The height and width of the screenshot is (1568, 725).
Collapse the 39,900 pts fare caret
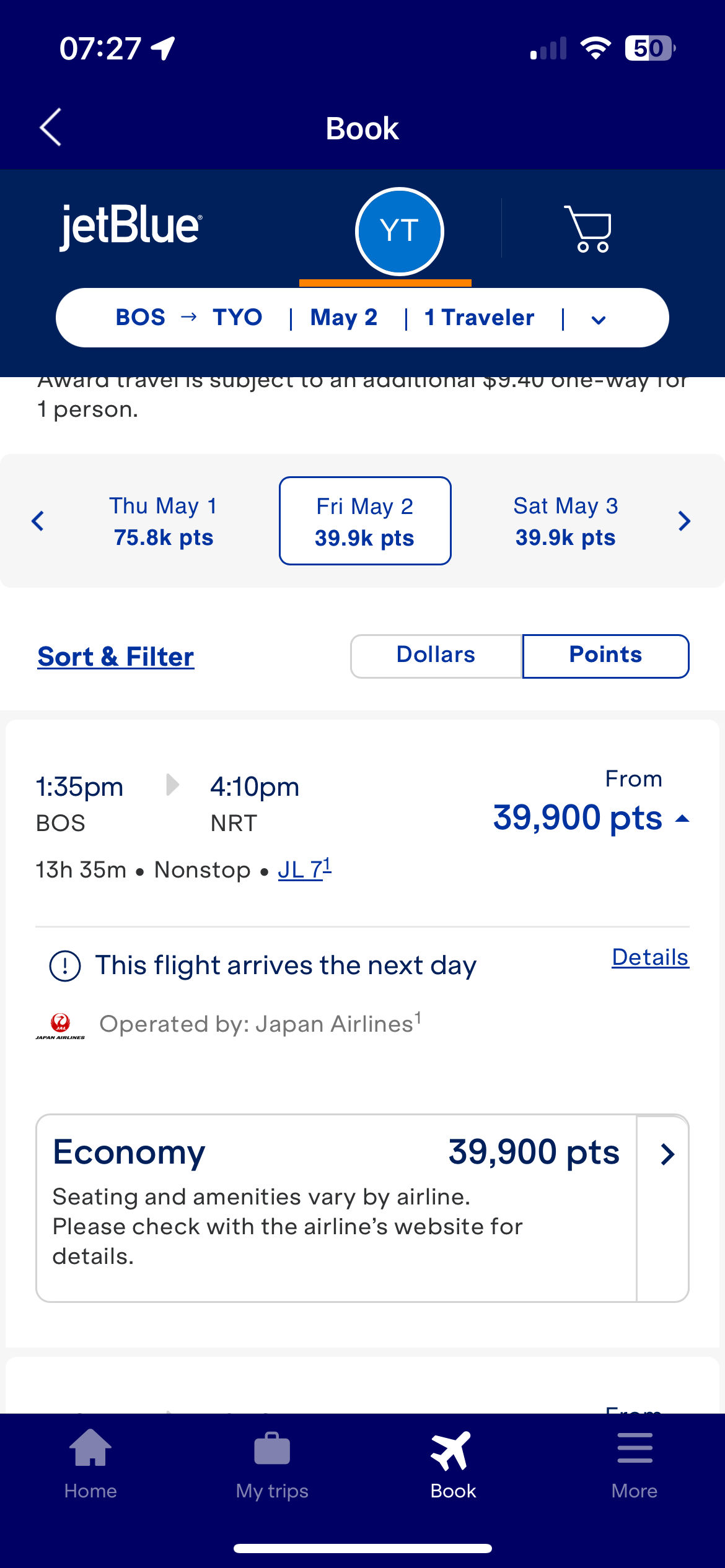click(682, 819)
